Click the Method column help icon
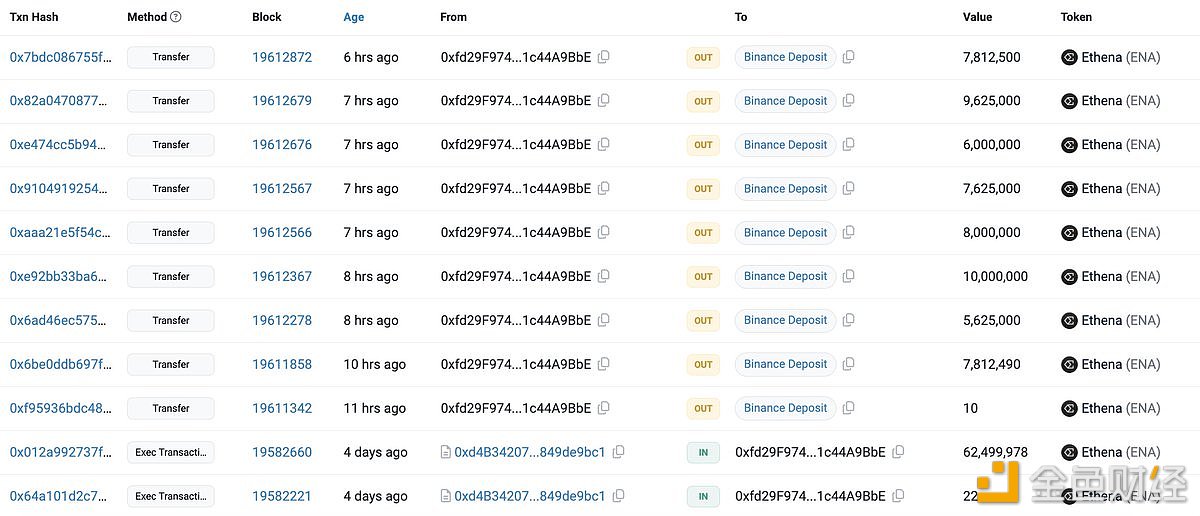The width and height of the screenshot is (1200, 516). [x=176, y=17]
